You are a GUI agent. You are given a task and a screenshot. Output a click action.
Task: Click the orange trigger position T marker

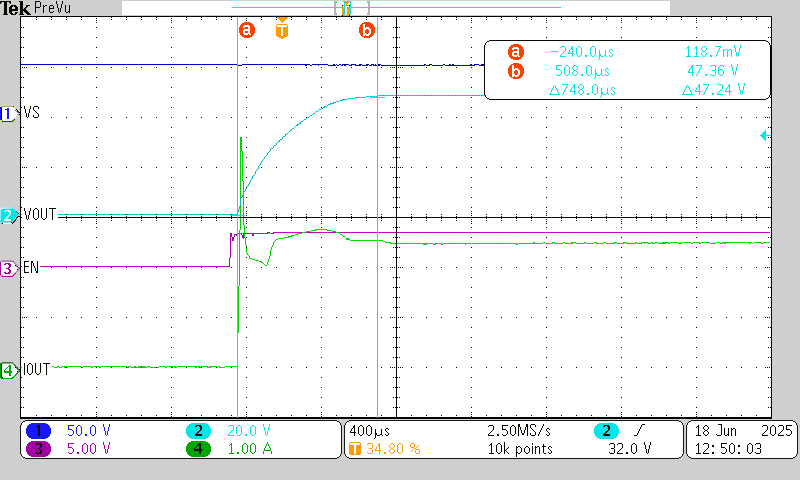pos(282,28)
